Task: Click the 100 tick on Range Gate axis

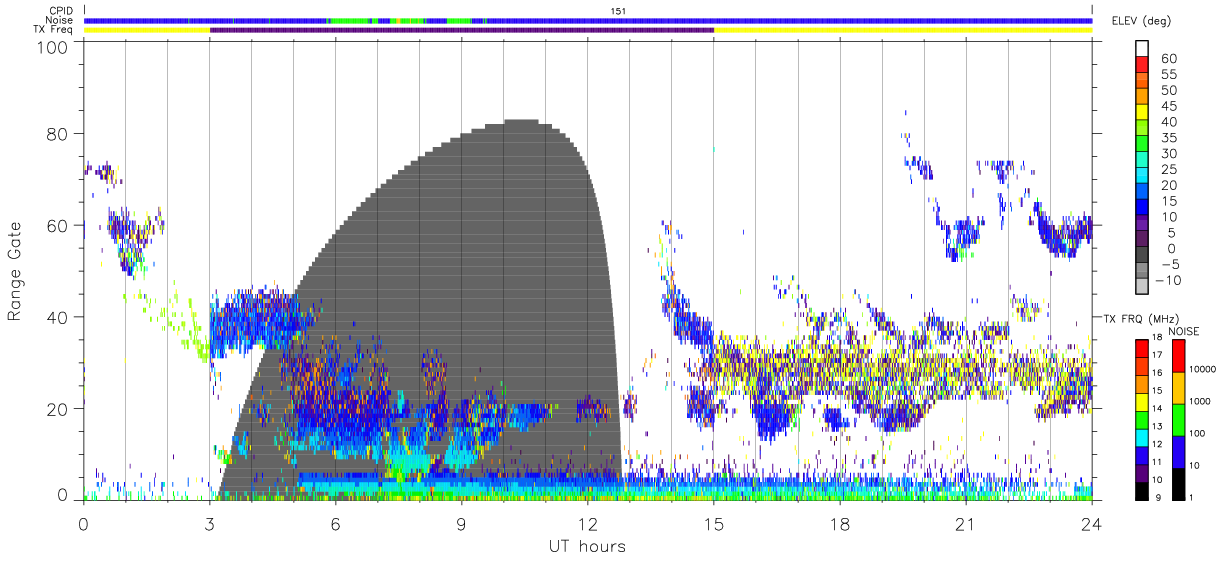Action: (x=54, y=47)
